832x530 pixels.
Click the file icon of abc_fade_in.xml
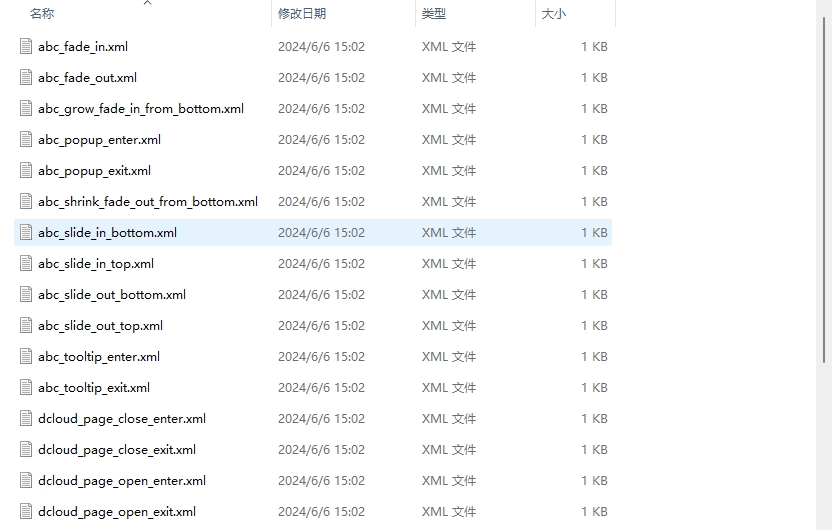pos(26,47)
